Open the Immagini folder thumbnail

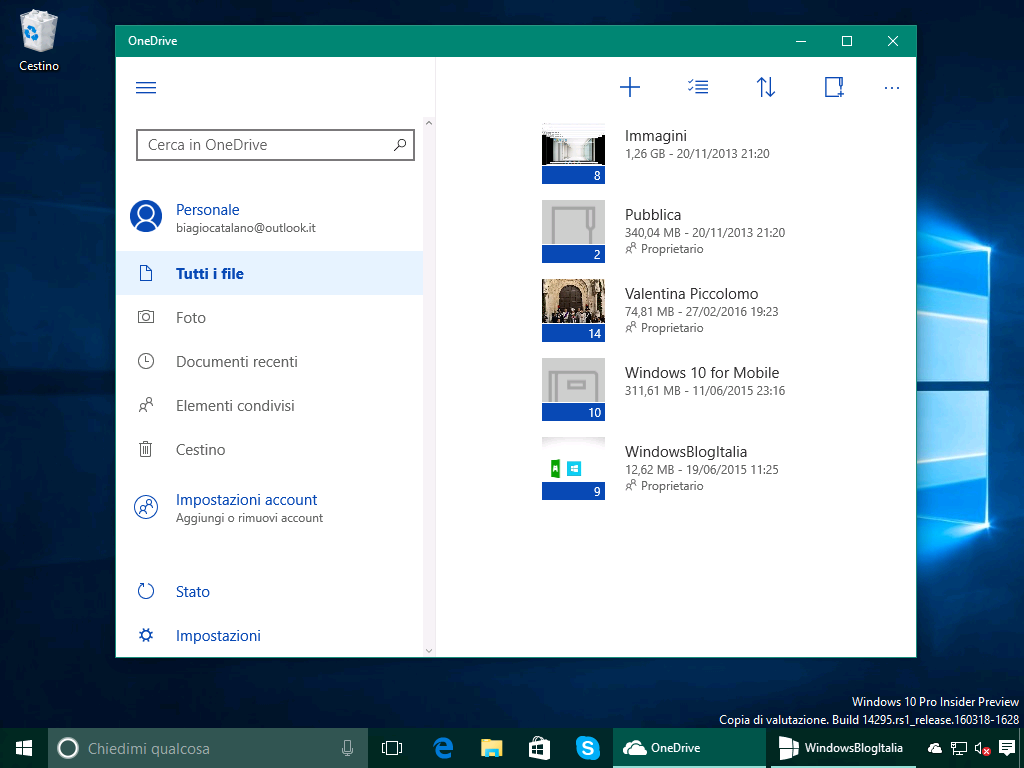[573, 153]
